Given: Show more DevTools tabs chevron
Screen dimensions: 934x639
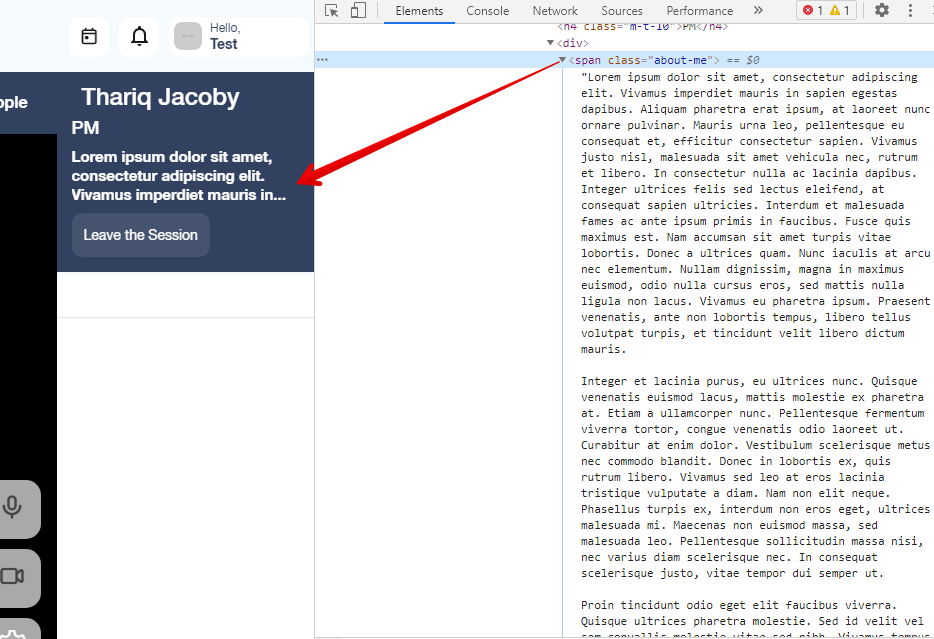Looking at the screenshot, I should coord(758,11).
